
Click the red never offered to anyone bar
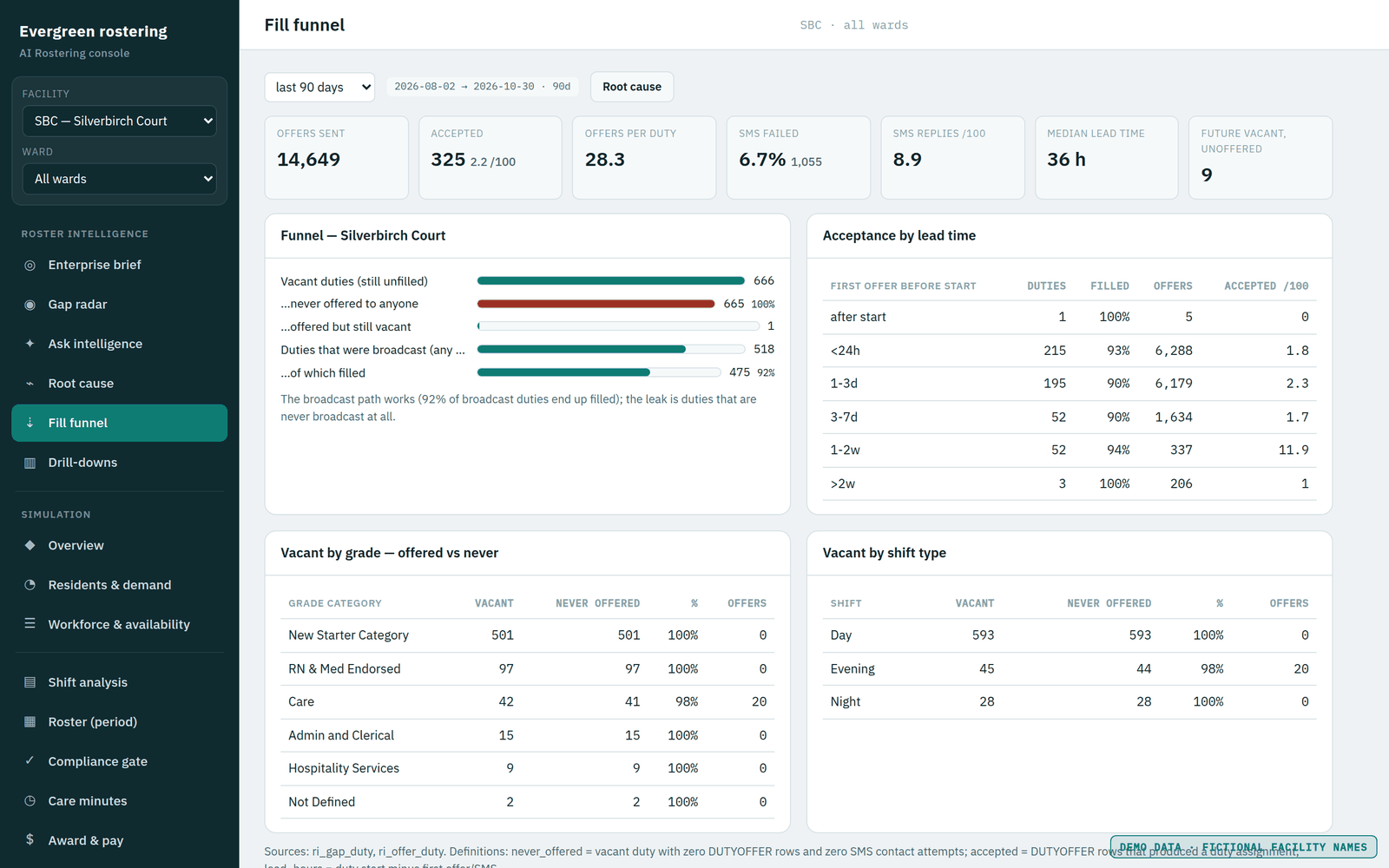[x=596, y=304]
